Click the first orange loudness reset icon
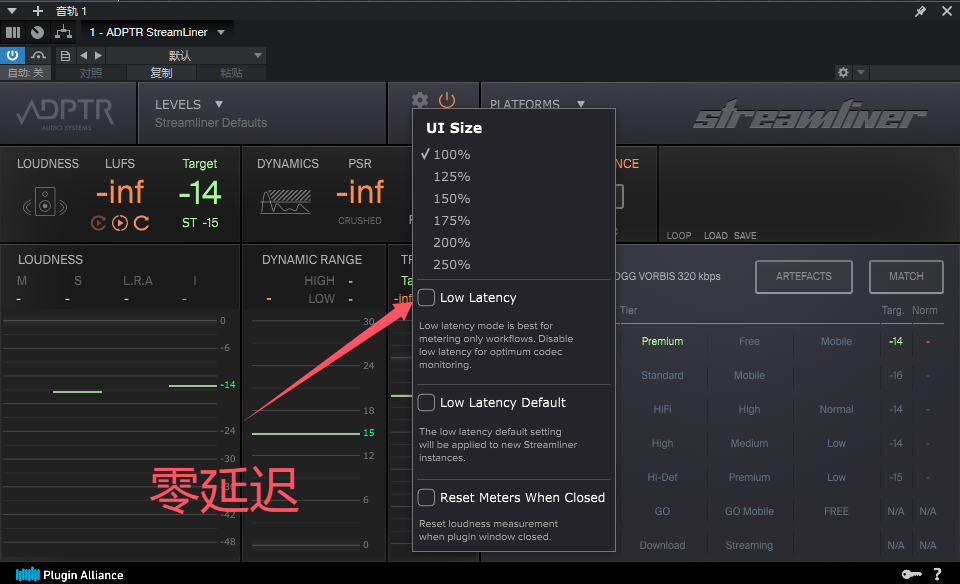Screen dimensions: 960x584 coord(98,223)
